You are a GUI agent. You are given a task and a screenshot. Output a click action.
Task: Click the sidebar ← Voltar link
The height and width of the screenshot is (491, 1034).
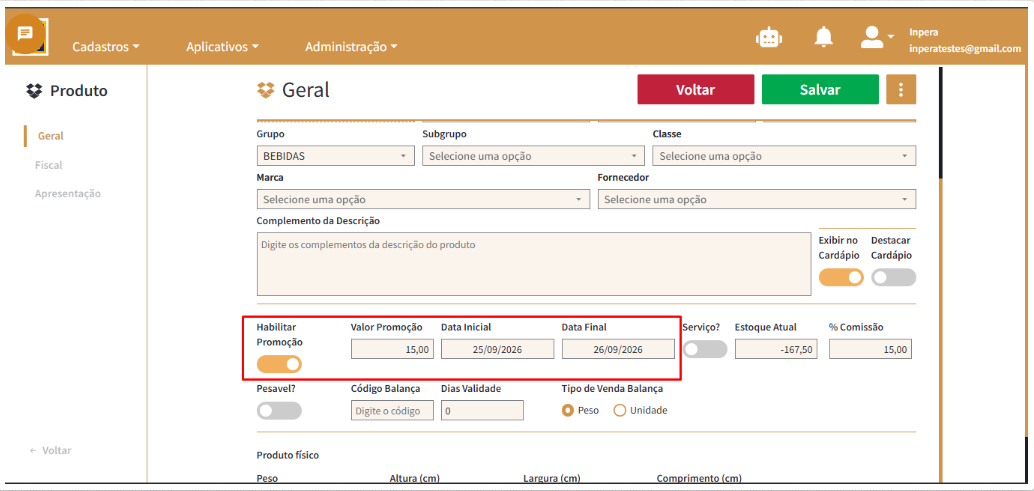(x=51, y=451)
